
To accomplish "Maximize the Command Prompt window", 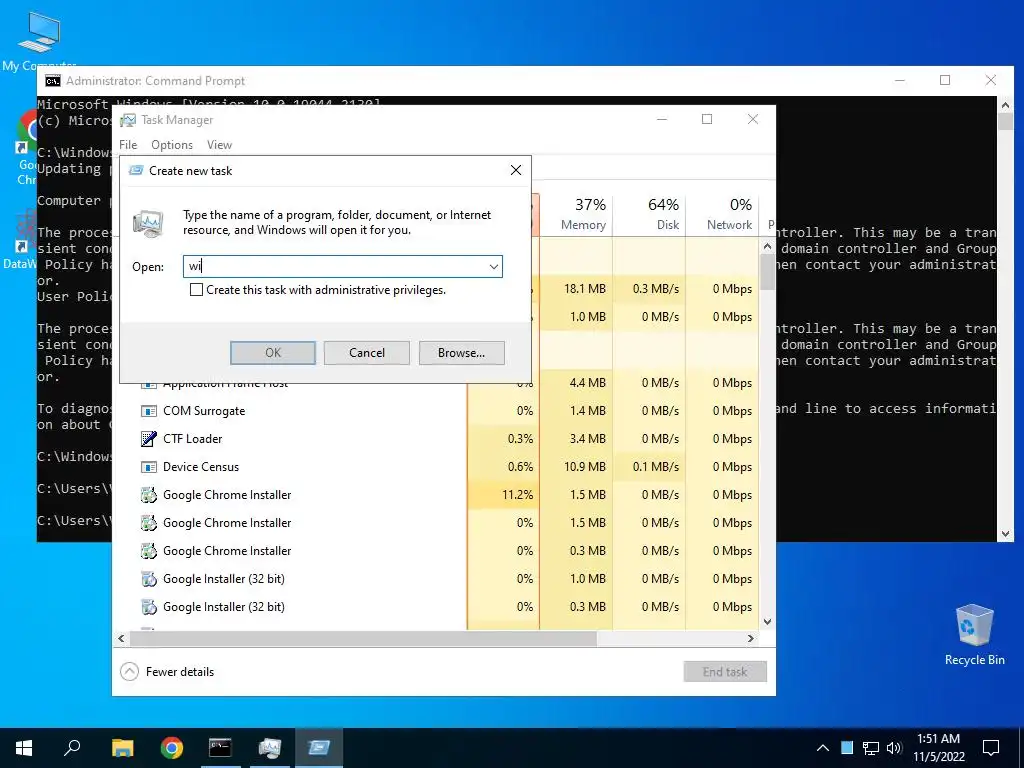I will click(x=945, y=80).
